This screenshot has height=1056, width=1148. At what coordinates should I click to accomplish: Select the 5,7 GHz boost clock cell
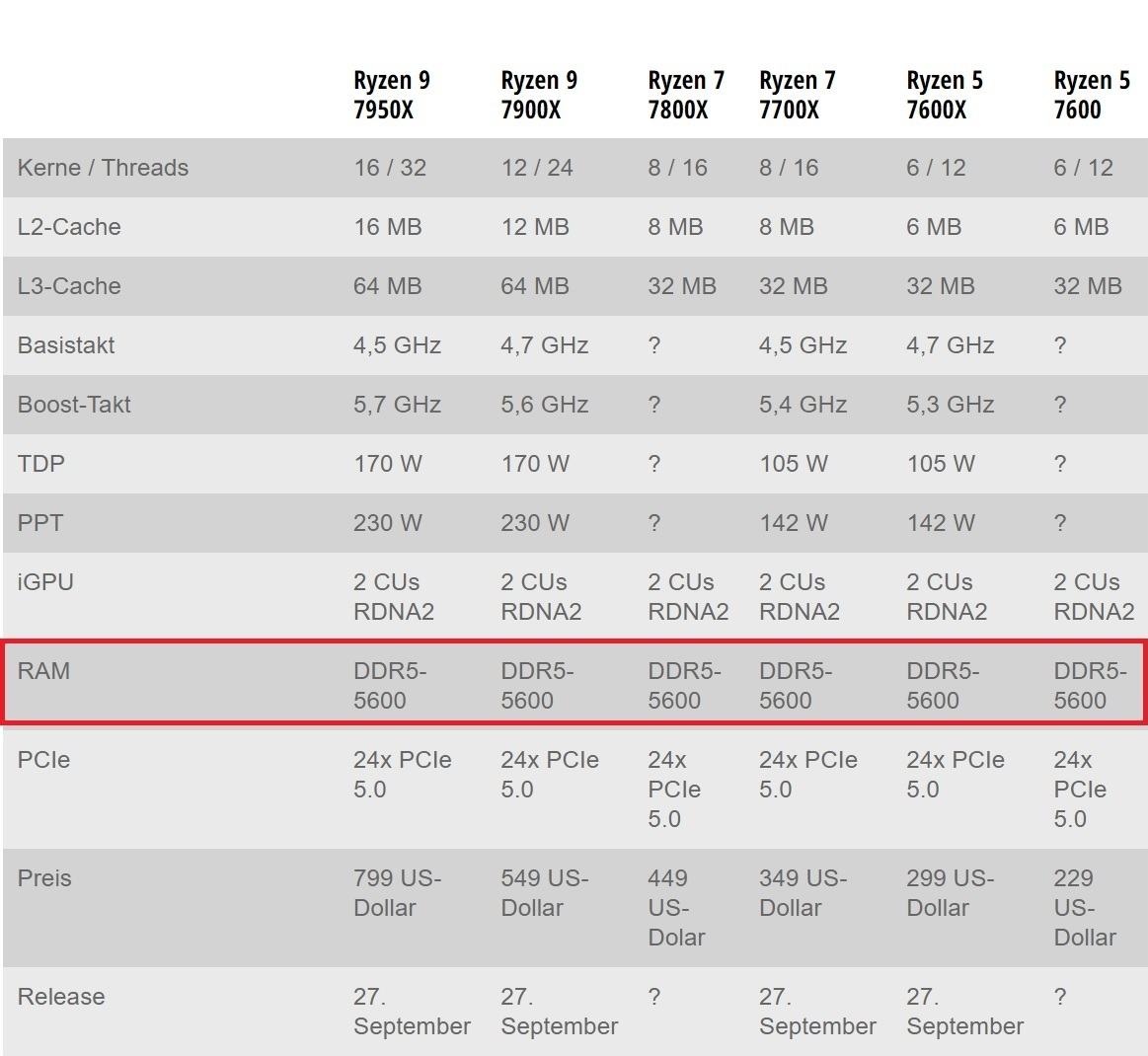coord(398,405)
